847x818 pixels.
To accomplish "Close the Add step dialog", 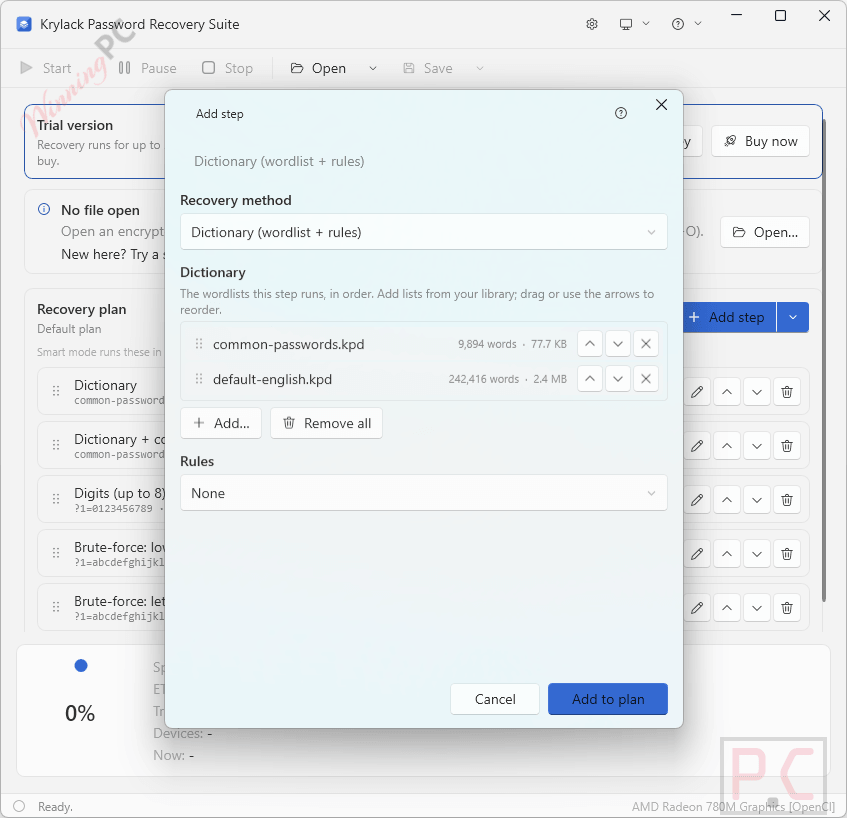I will (661, 105).
